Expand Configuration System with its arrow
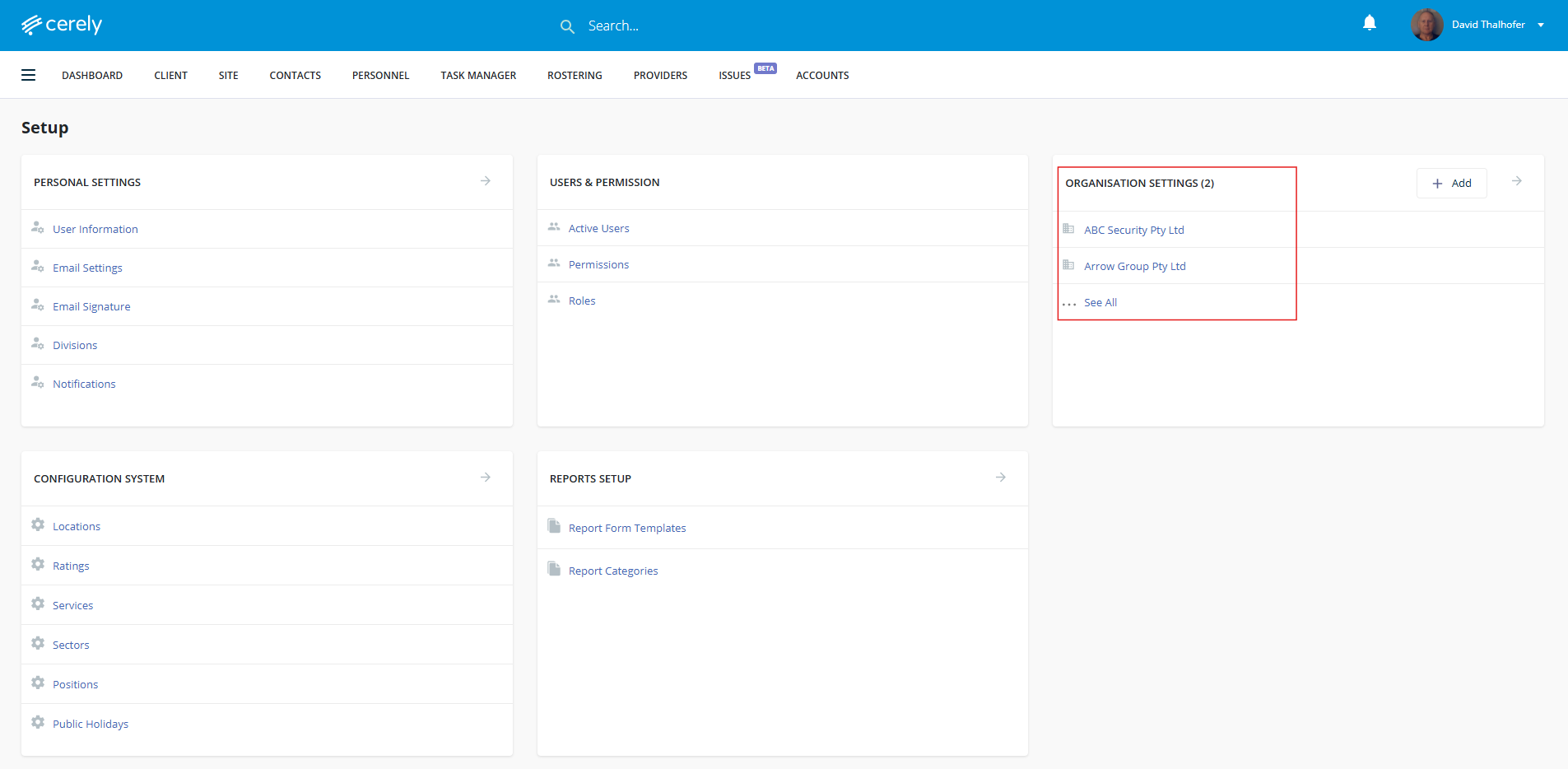The width and height of the screenshot is (1568, 769). (x=486, y=478)
